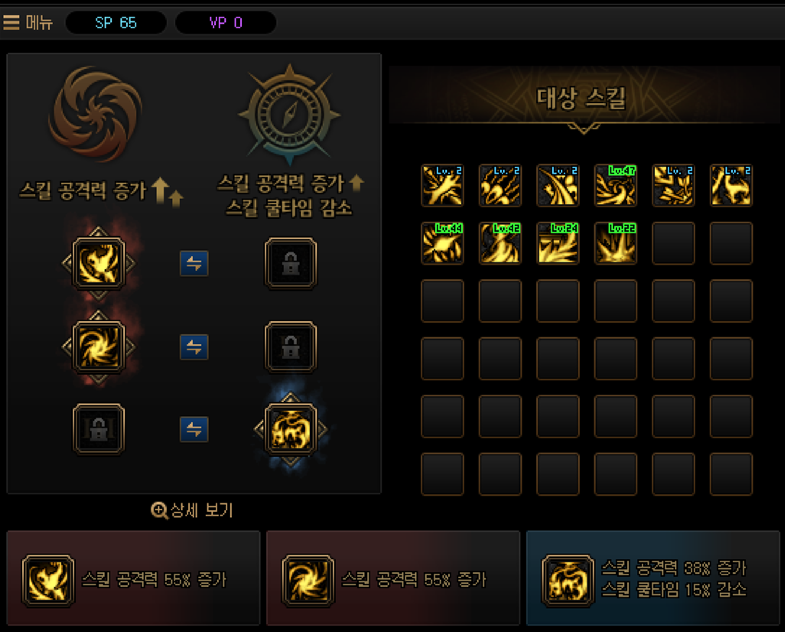Expand the 대상 스킬 header arrow
This screenshot has width=785, height=632.
(583, 128)
